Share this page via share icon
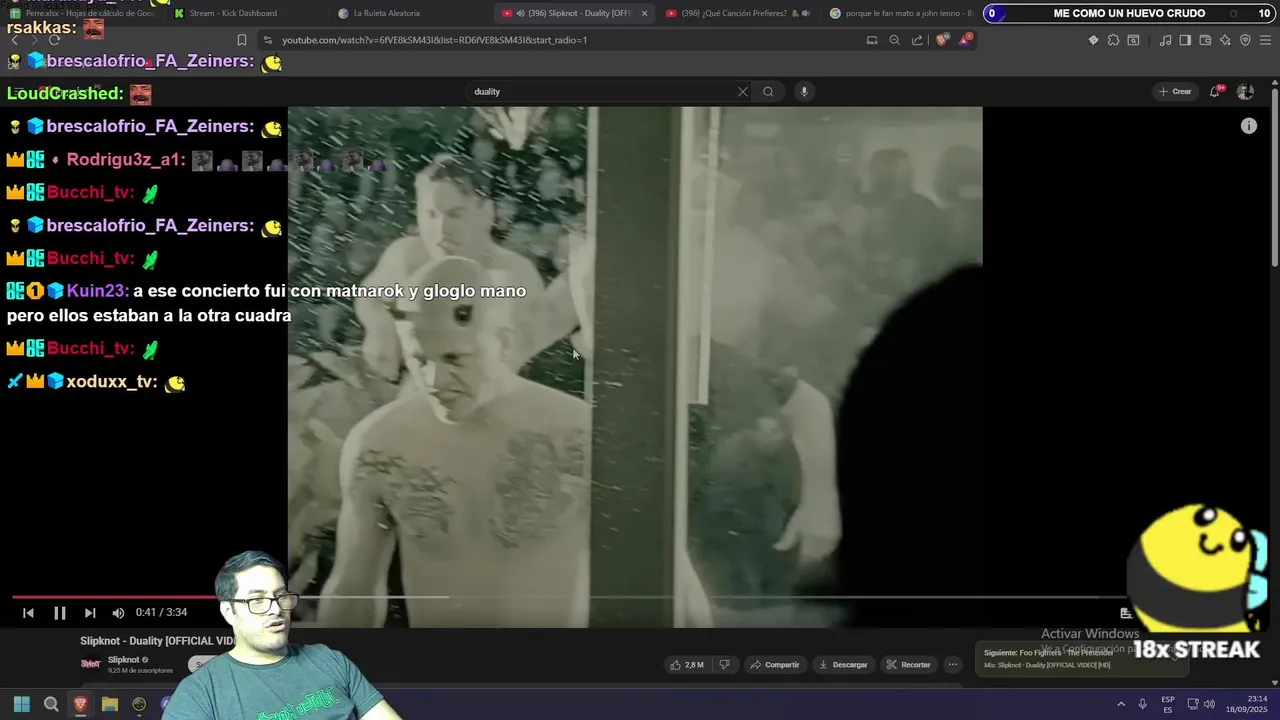This screenshot has height=720, width=1280. pyautogui.click(x=917, y=40)
